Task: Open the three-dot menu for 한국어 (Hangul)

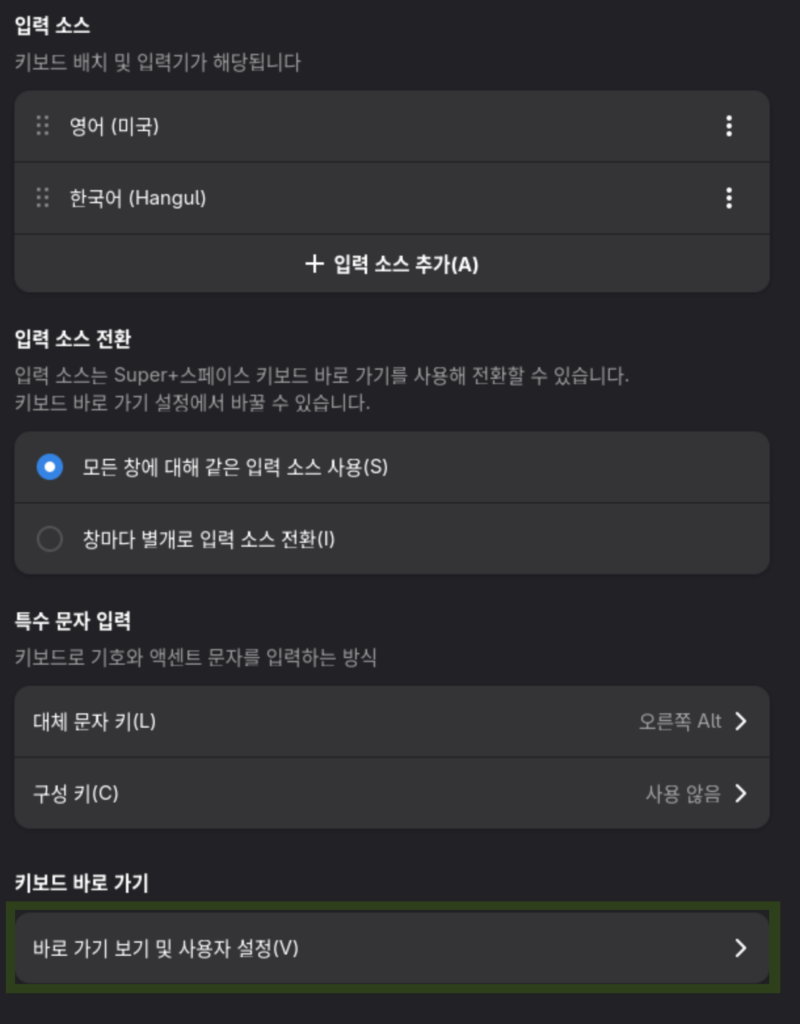Action: (729, 198)
